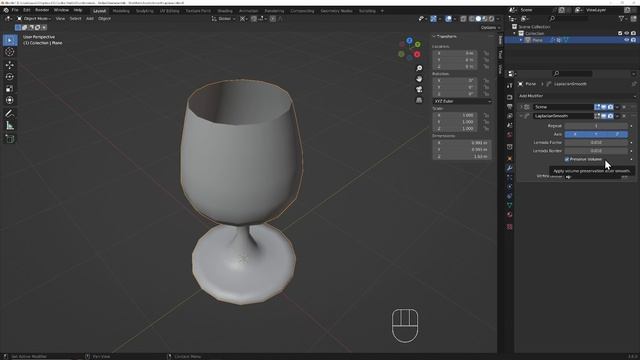640x360 pixels.
Task: Hide Collection with its eye icon
Action: 627,33
